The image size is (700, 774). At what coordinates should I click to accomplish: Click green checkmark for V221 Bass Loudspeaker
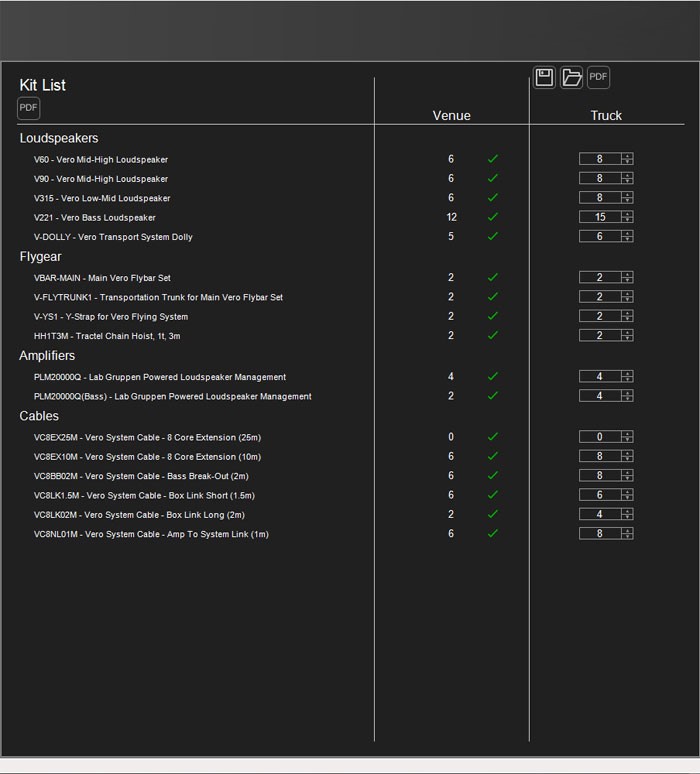tap(492, 217)
